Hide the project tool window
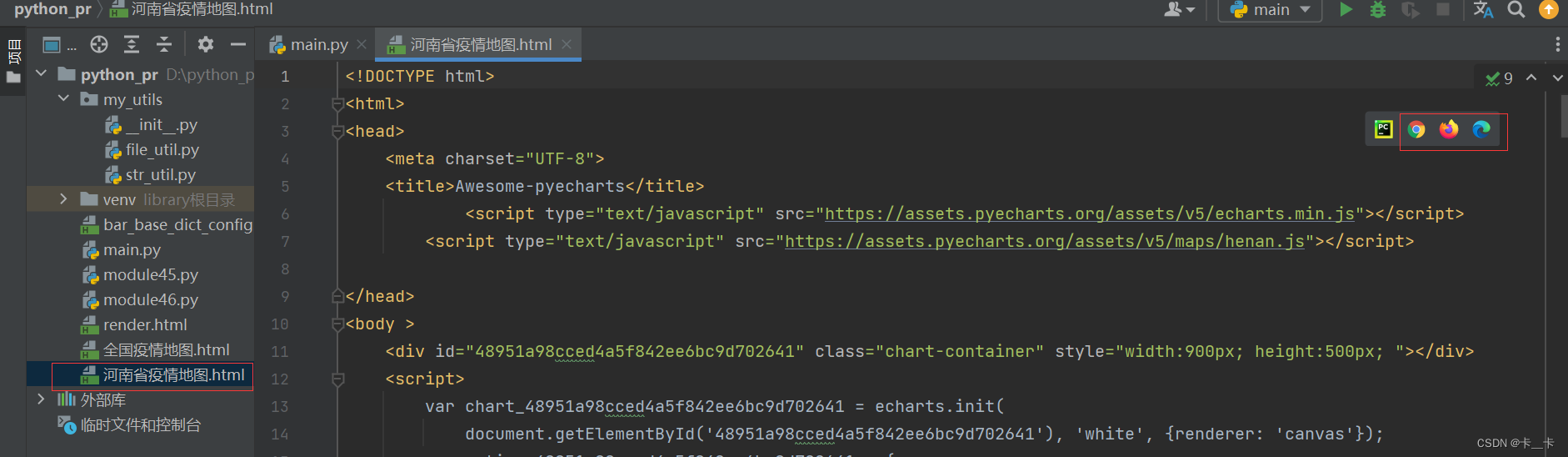 pos(238,44)
